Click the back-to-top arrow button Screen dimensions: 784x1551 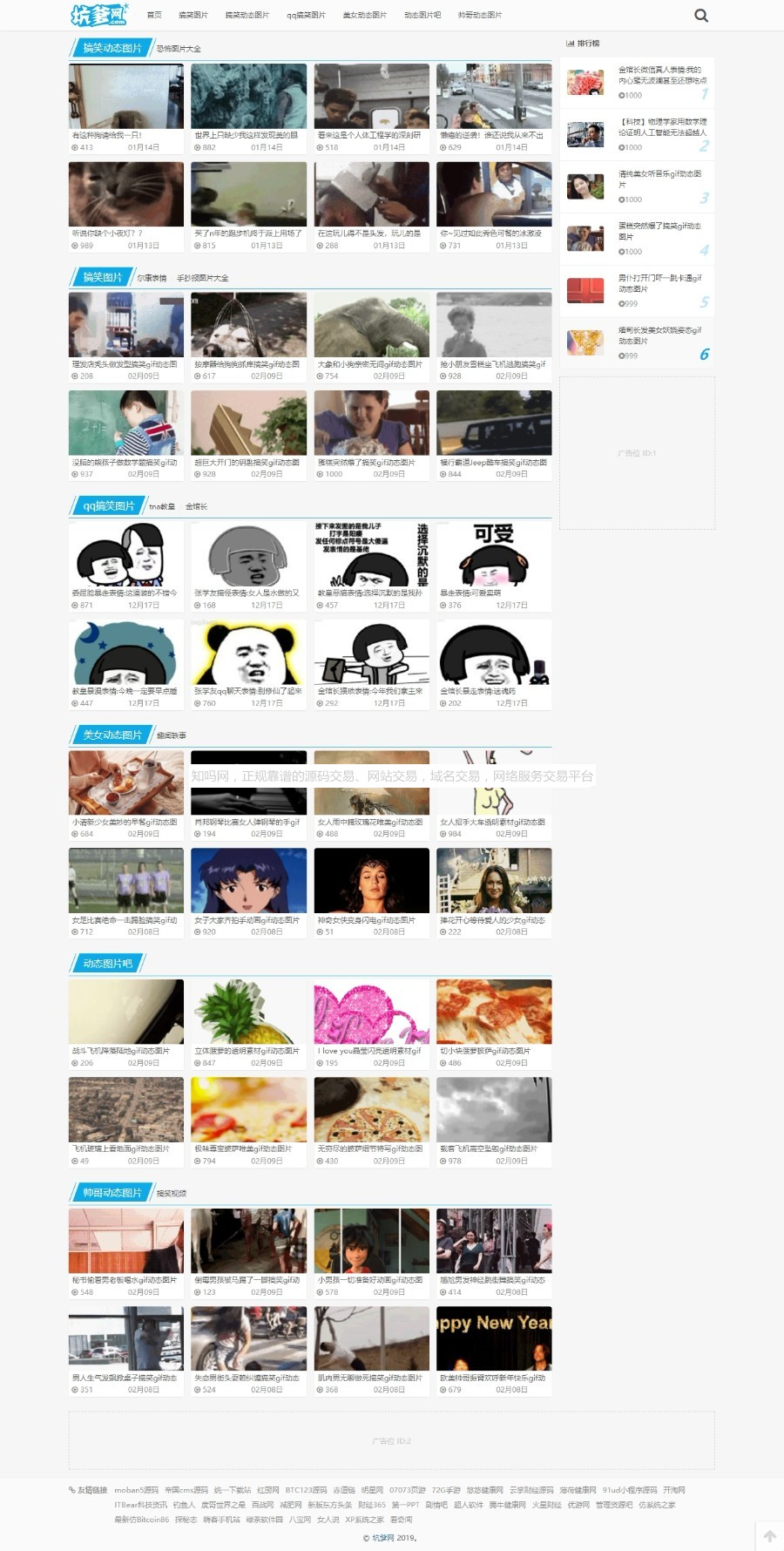[769, 1535]
